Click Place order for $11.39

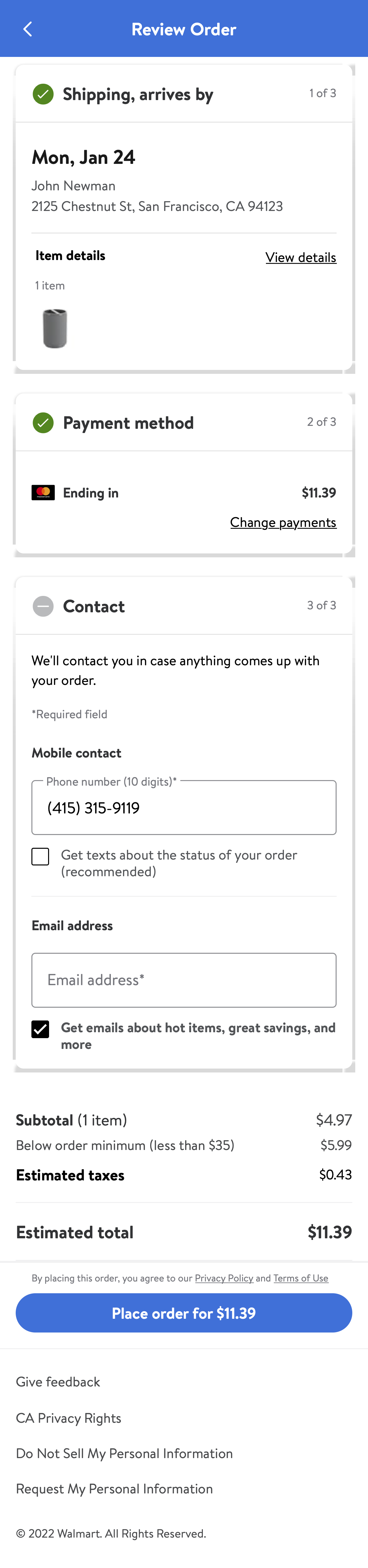point(184,1313)
